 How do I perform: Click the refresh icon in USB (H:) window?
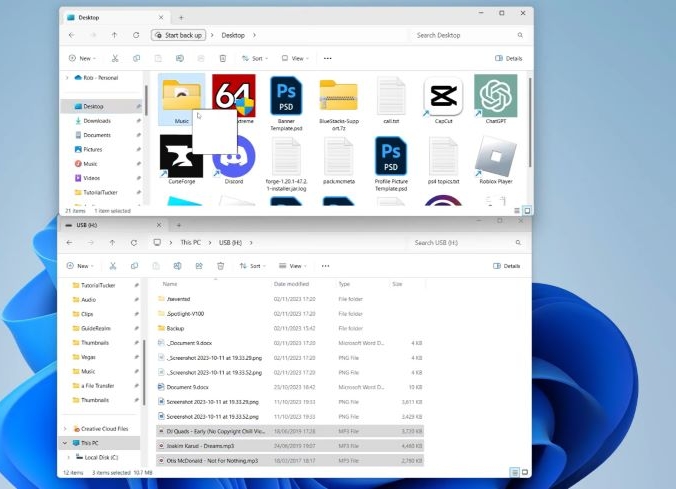(134, 243)
